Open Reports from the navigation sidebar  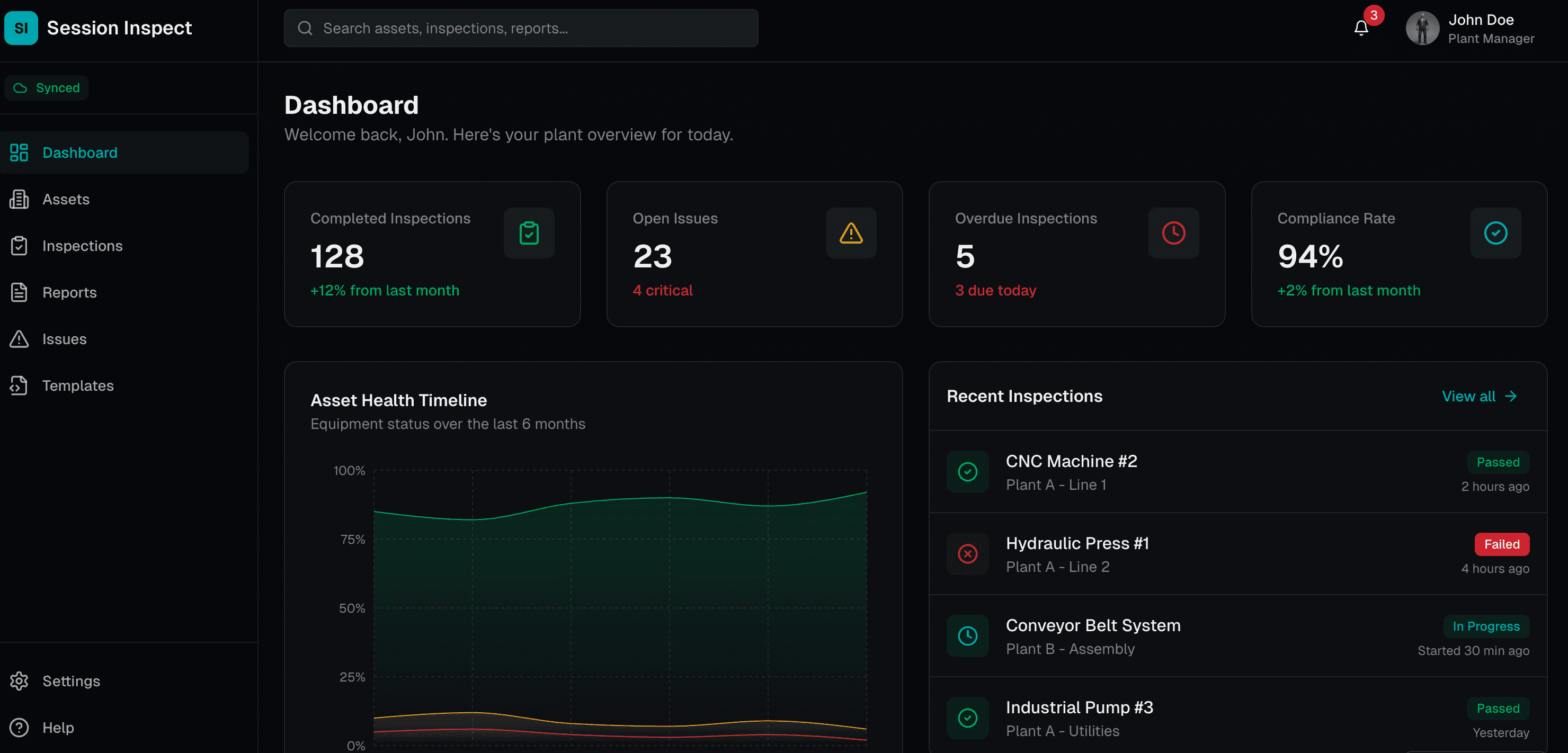[x=69, y=292]
